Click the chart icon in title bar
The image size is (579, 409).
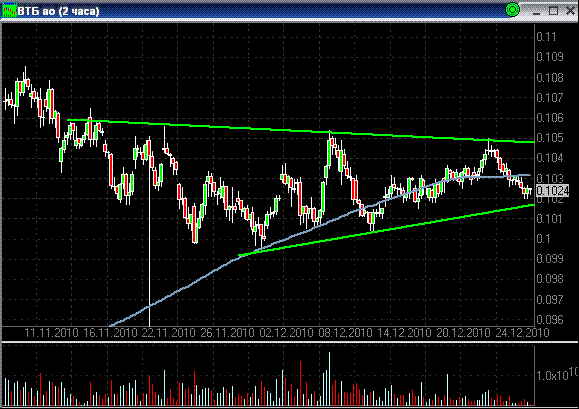(9, 10)
